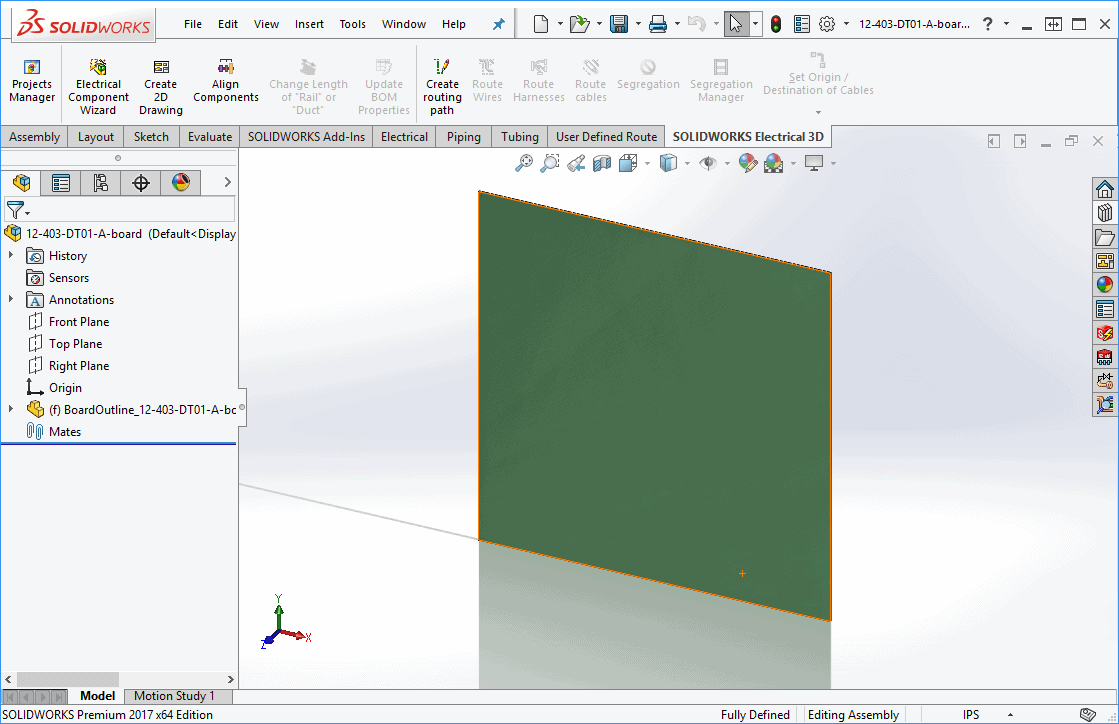
Task: Open the ConfigurationManager tab icon
Action: [101, 183]
